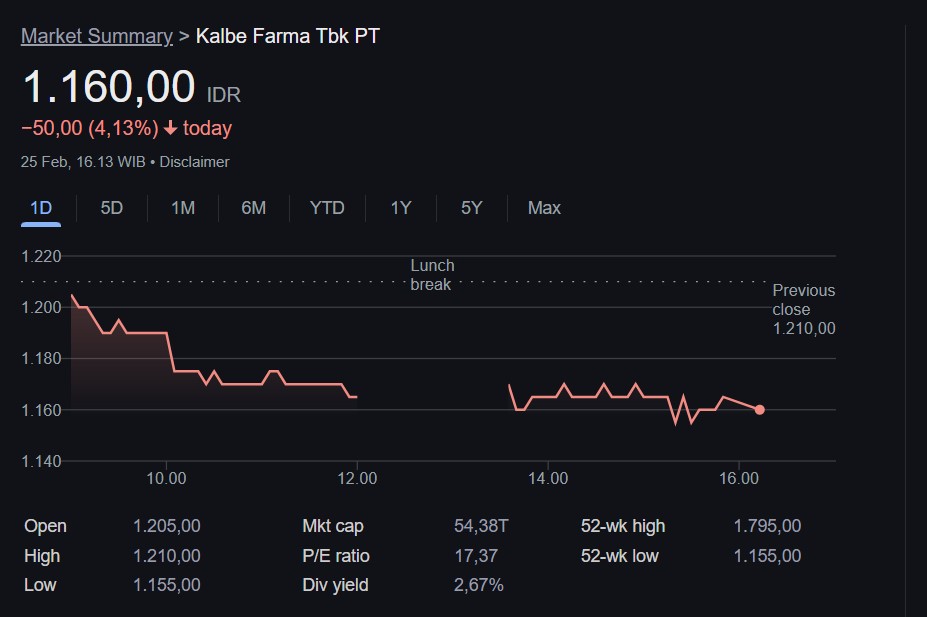Viewport: 927px width, 617px height.
Task: Select the 1D time range tab
Action: (x=41, y=208)
